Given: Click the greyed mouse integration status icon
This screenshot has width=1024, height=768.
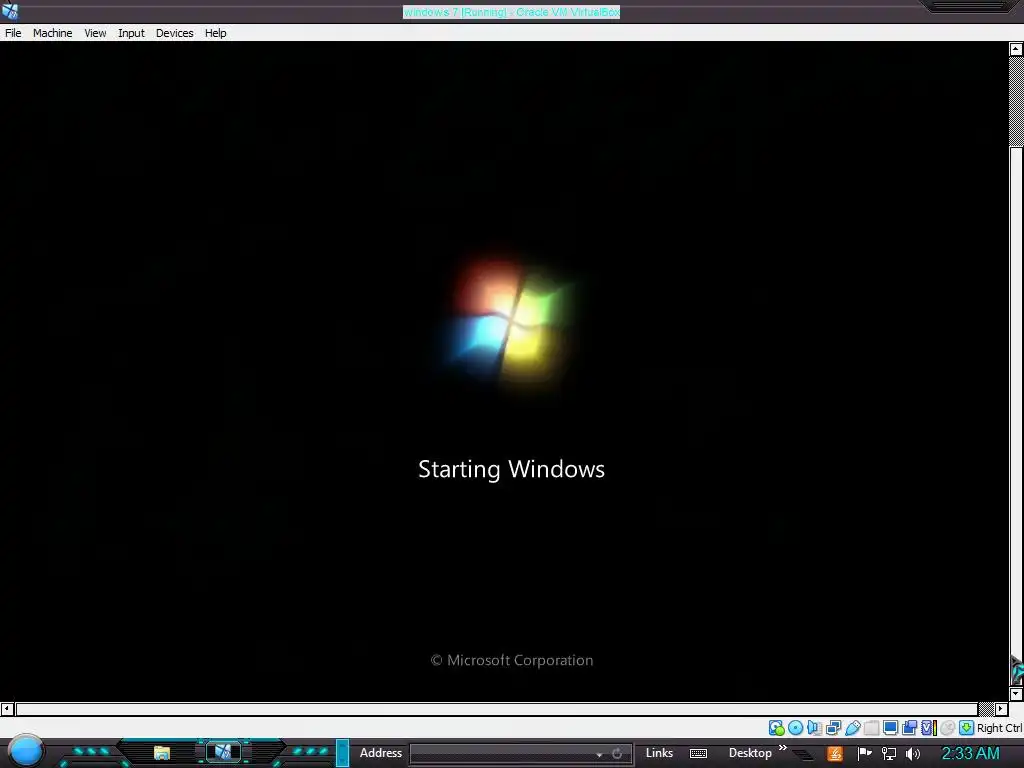Looking at the screenshot, I should (948, 728).
